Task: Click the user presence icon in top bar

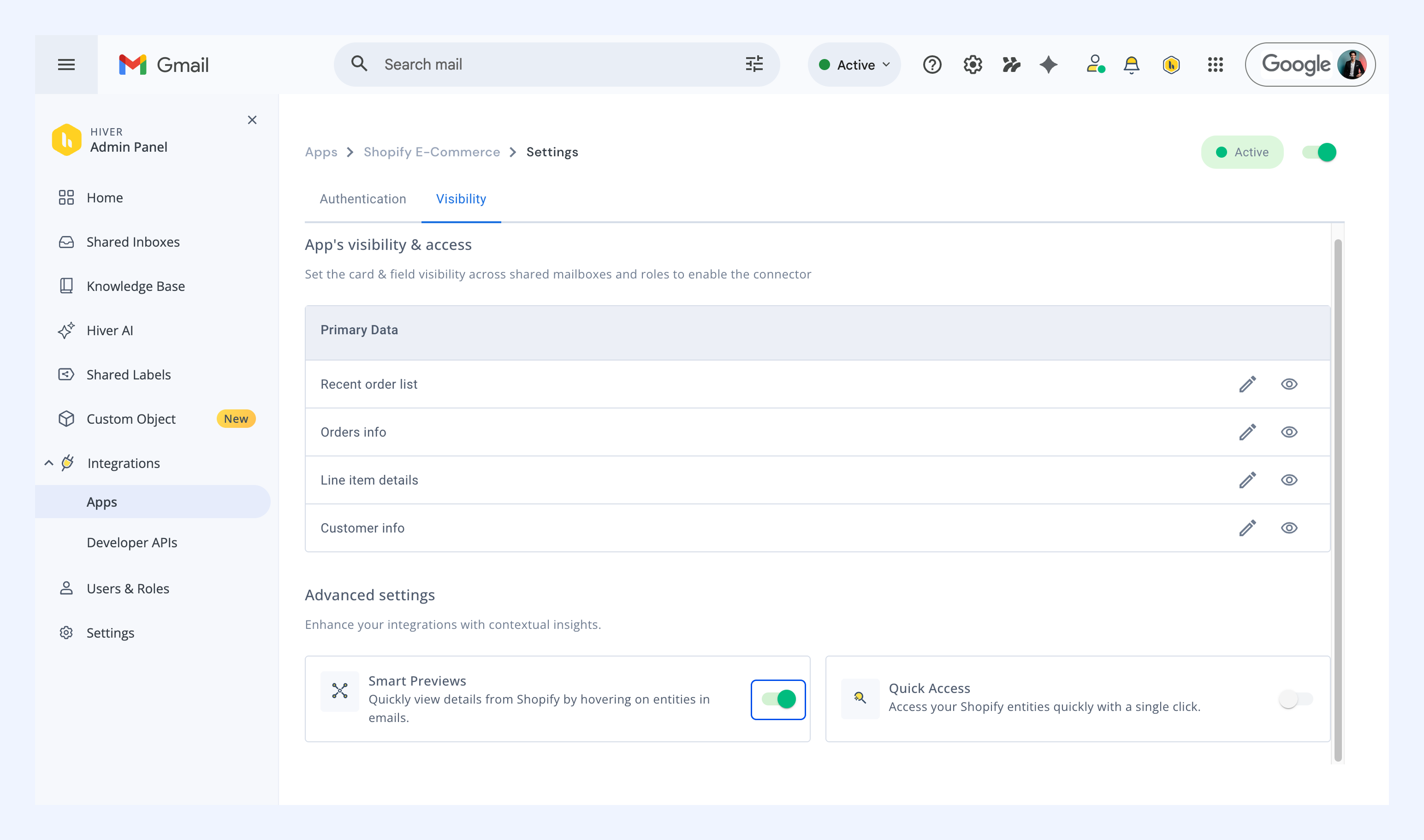Action: tap(1096, 65)
